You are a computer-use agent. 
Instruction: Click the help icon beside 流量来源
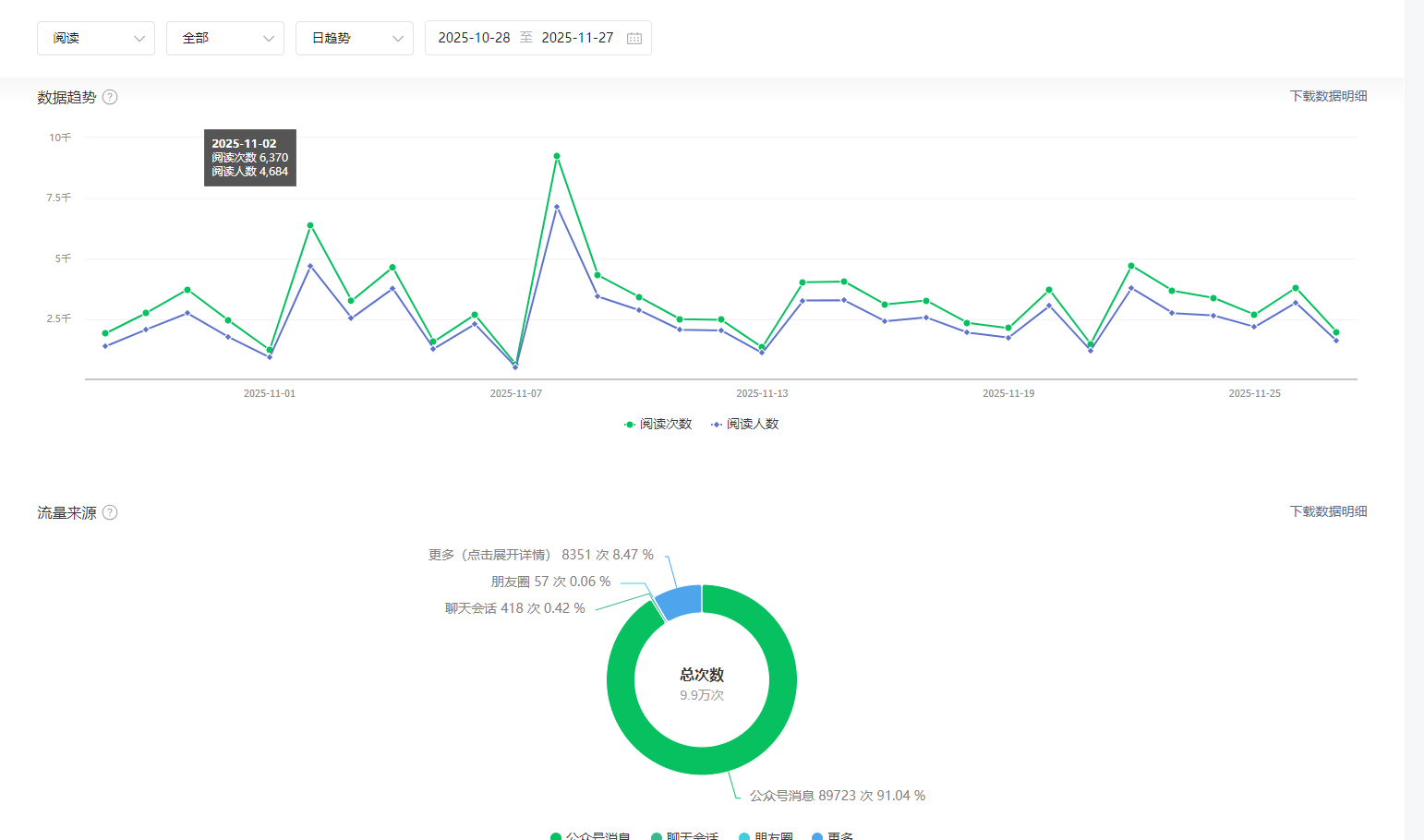tap(110, 512)
